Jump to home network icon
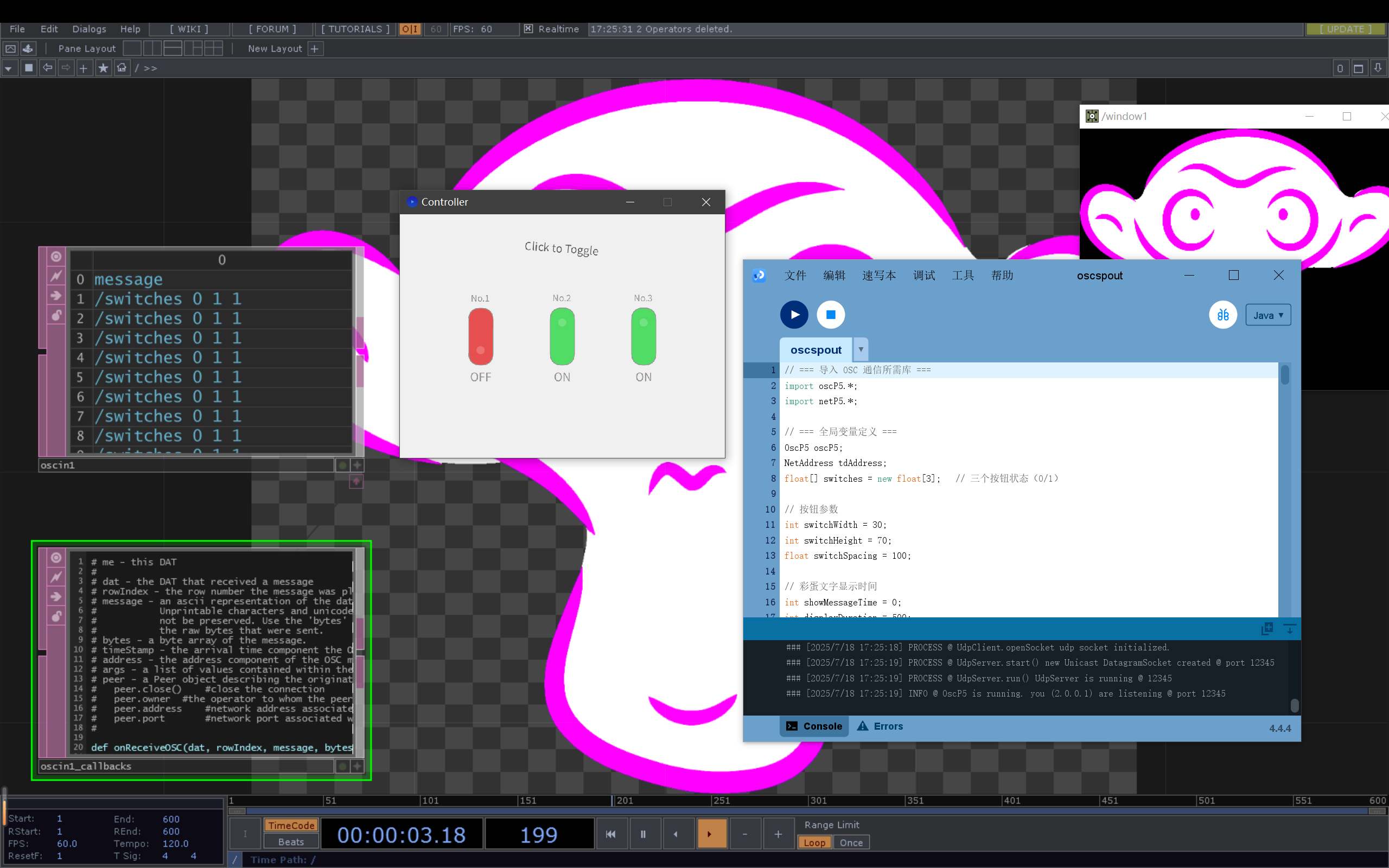1389x868 pixels. (x=122, y=68)
